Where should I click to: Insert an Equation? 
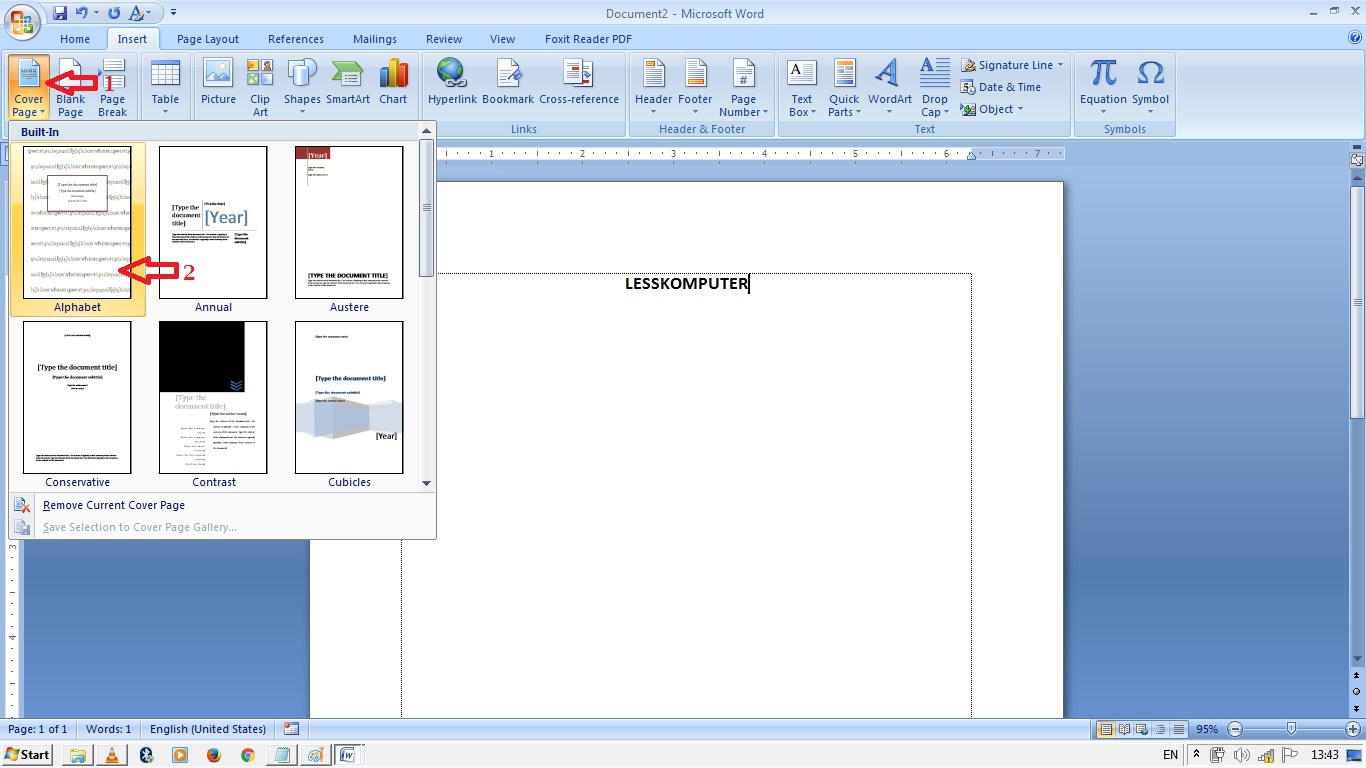[x=1103, y=85]
